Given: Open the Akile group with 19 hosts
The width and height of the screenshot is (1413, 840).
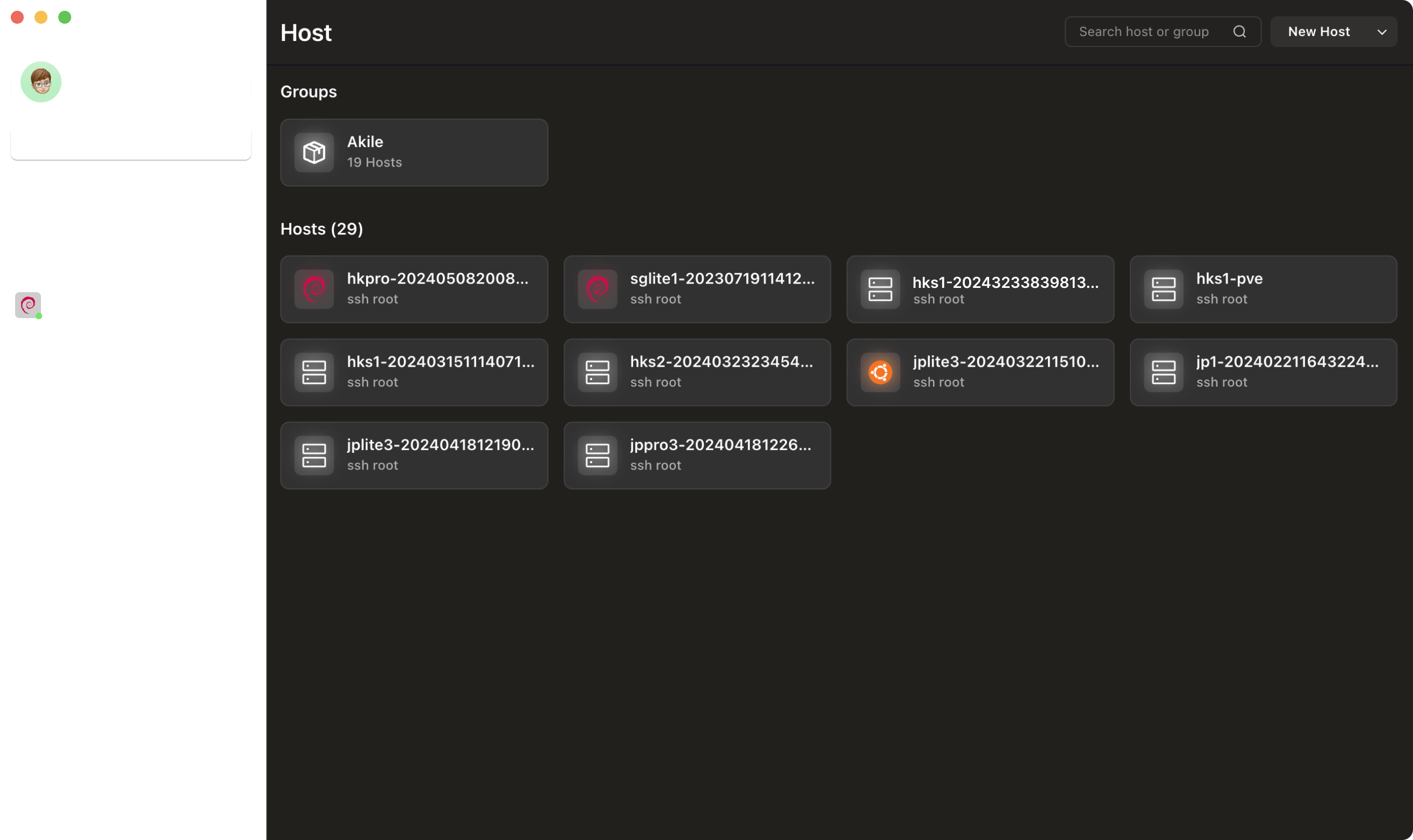Looking at the screenshot, I should point(414,152).
